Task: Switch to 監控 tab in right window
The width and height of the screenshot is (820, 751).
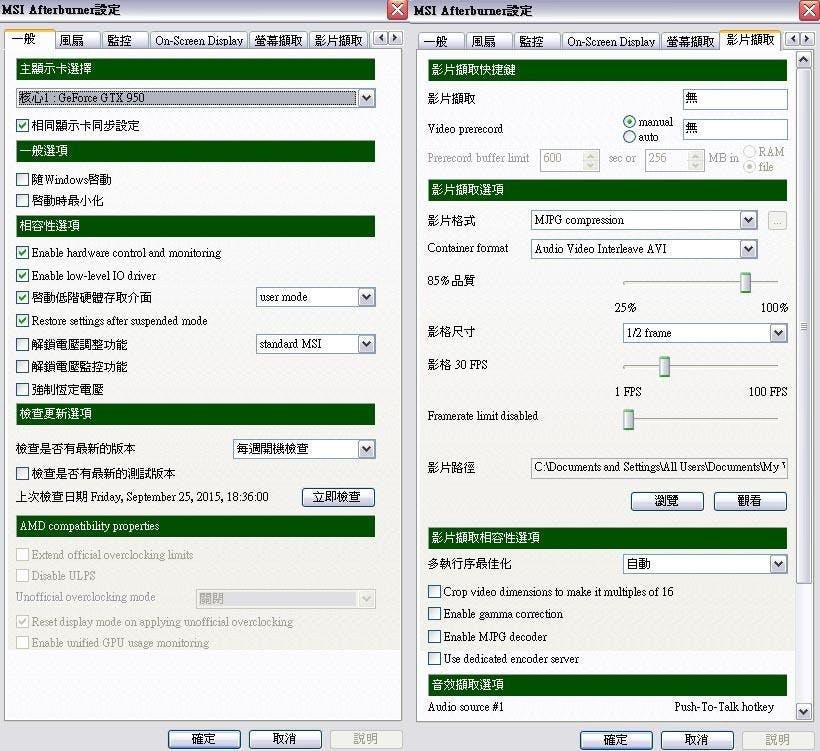Action: pyautogui.click(x=537, y=41)
